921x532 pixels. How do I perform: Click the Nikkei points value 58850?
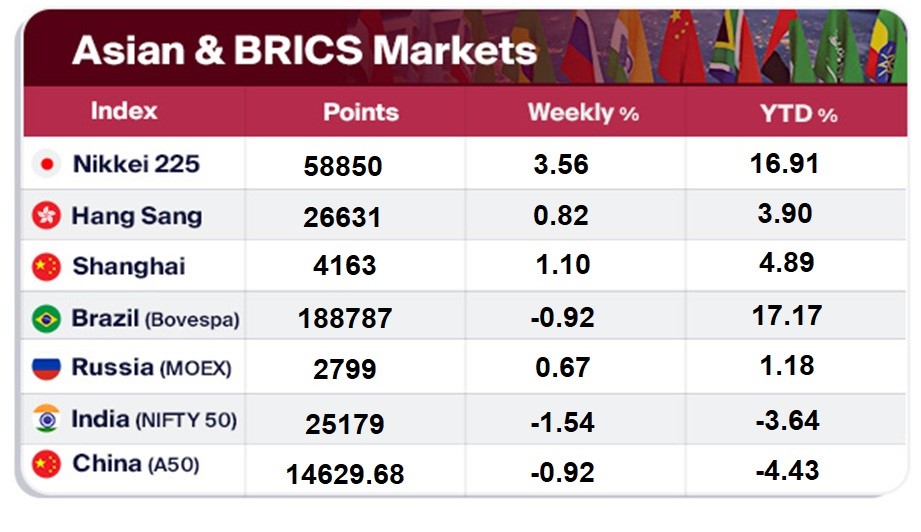pyautogui.click(x=343, y=166)
